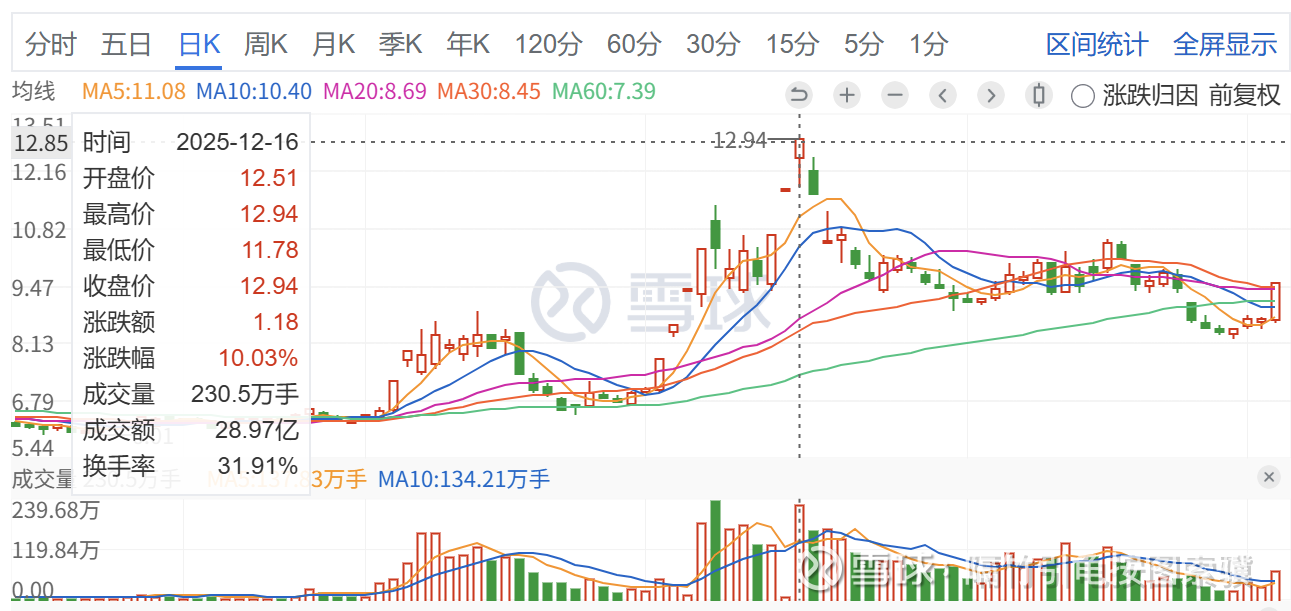This screenshot has width=1291, height=611.
Task: Open the 15分 interval tab
Action: 792,44
